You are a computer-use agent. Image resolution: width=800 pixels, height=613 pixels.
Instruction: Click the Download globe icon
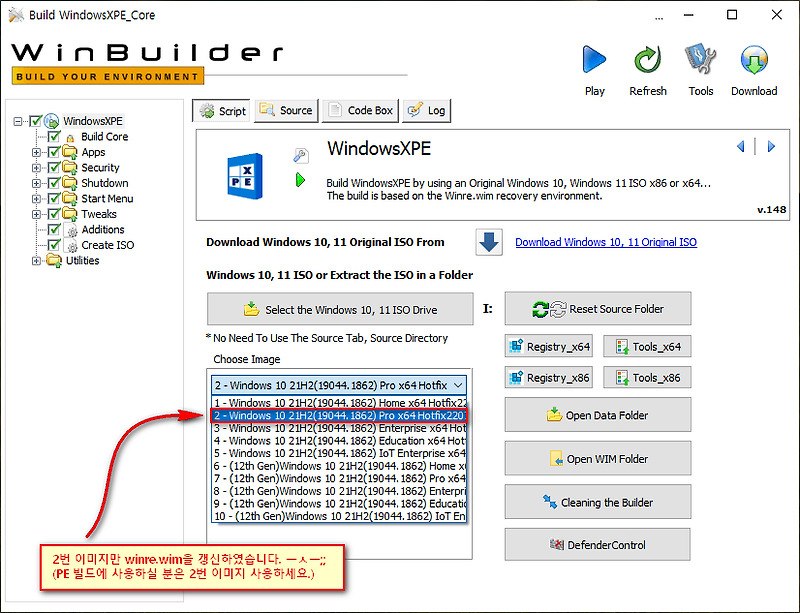(754, 60)
